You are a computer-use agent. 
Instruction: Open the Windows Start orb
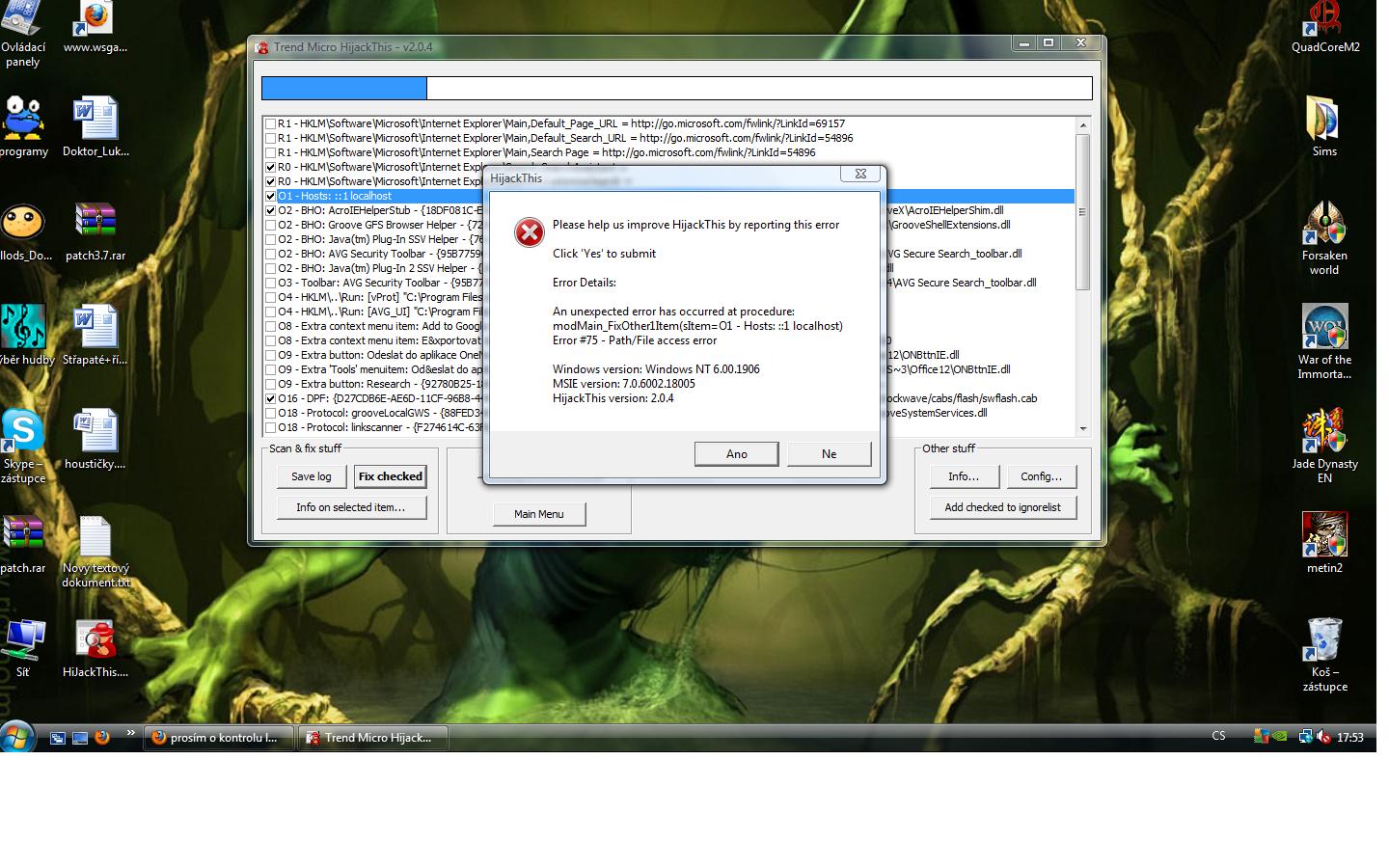pyautogui.click(x=17, y=737)
